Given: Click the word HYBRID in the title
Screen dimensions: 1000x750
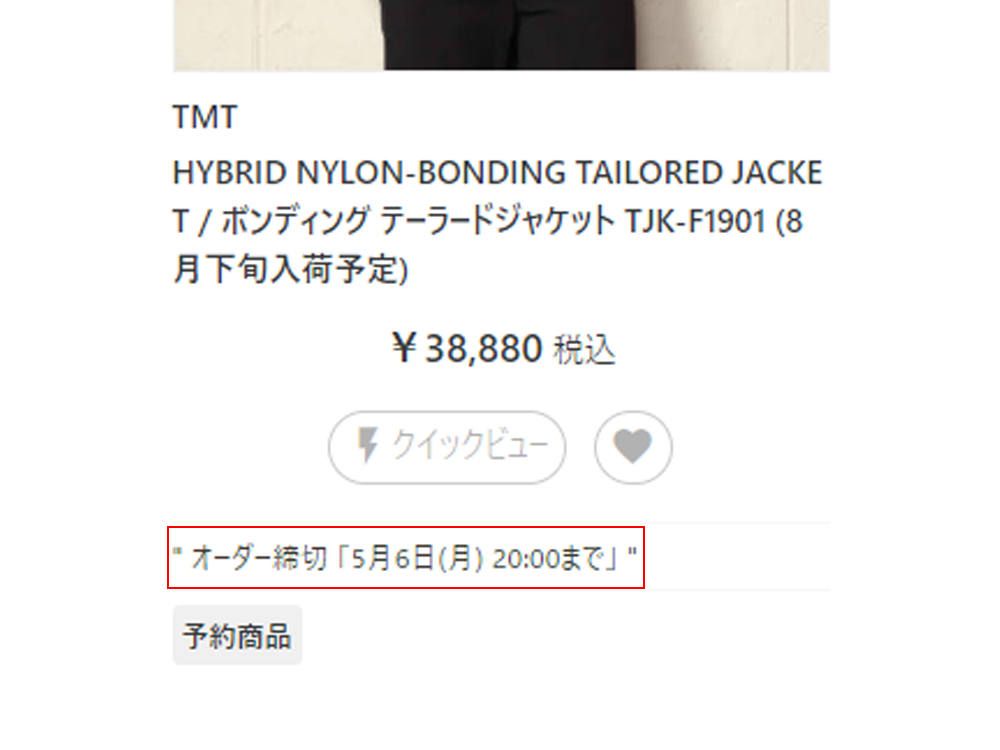Looking at the screenshot, I should (x=230, y=173).
